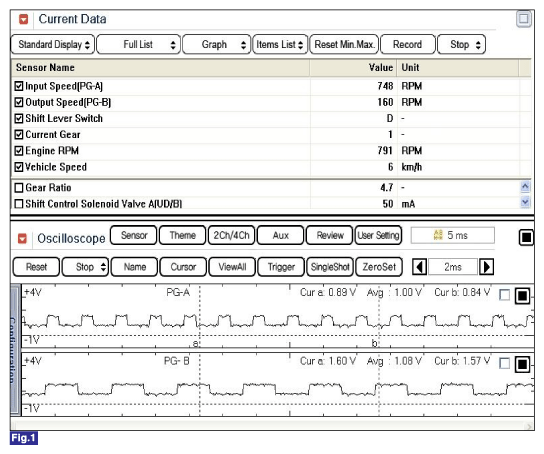Switch to the 2Ch/4Ch option
Image resolution: width=544 pixels, height=454 pixels.
(x=231, y=235)
